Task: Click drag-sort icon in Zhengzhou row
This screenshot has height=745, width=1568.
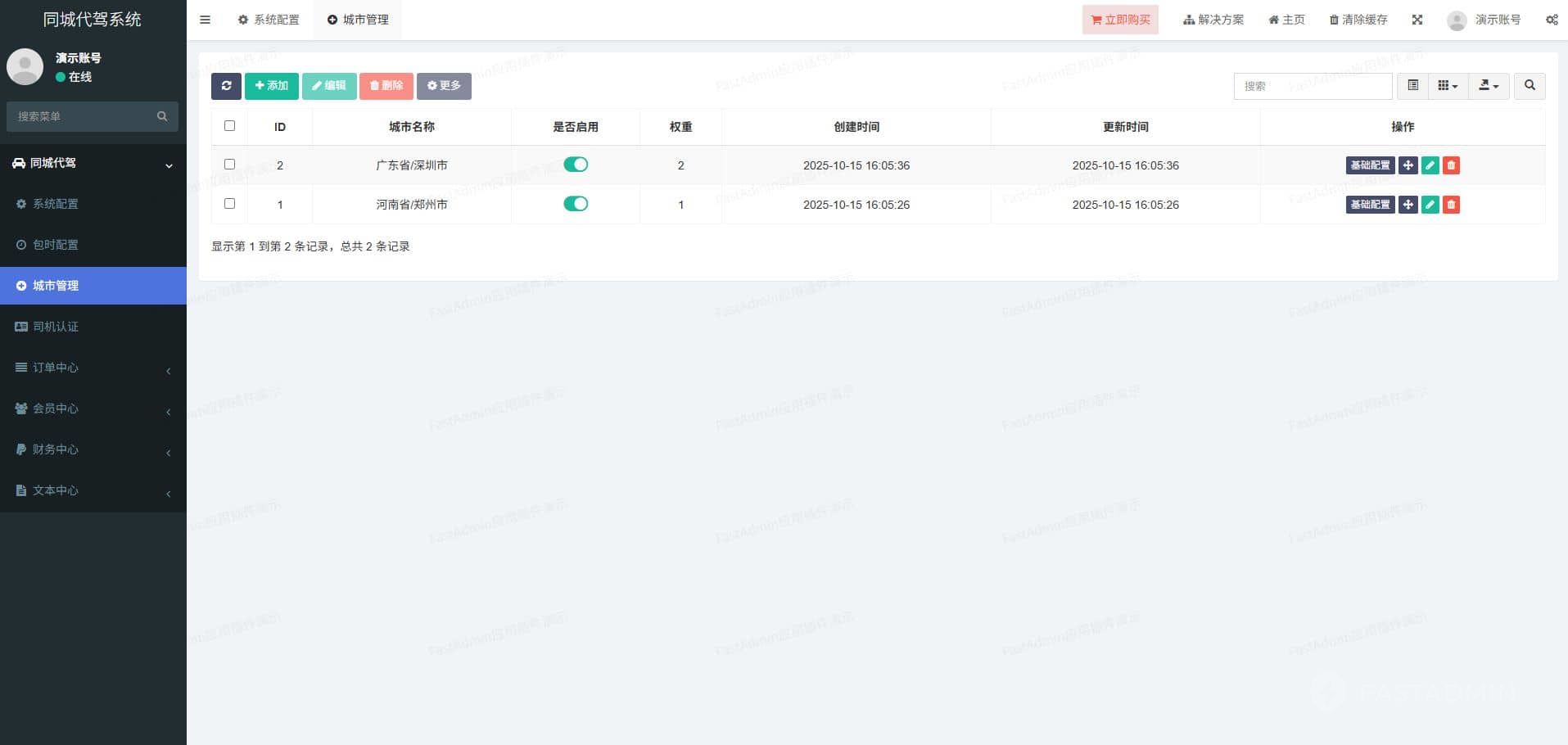Action: [x=1408, y=205]
